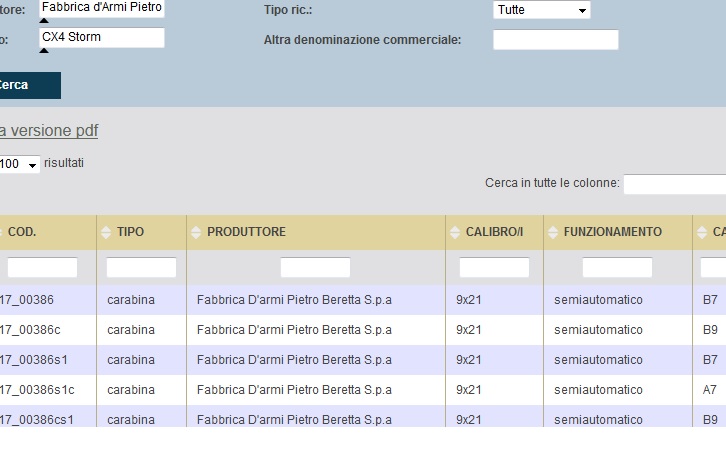Image resolution: width=726 pixels, height=453 pixels.
Task: Click producer Beretta in row 17_00386s1
Action: click(x=294, y=360)
